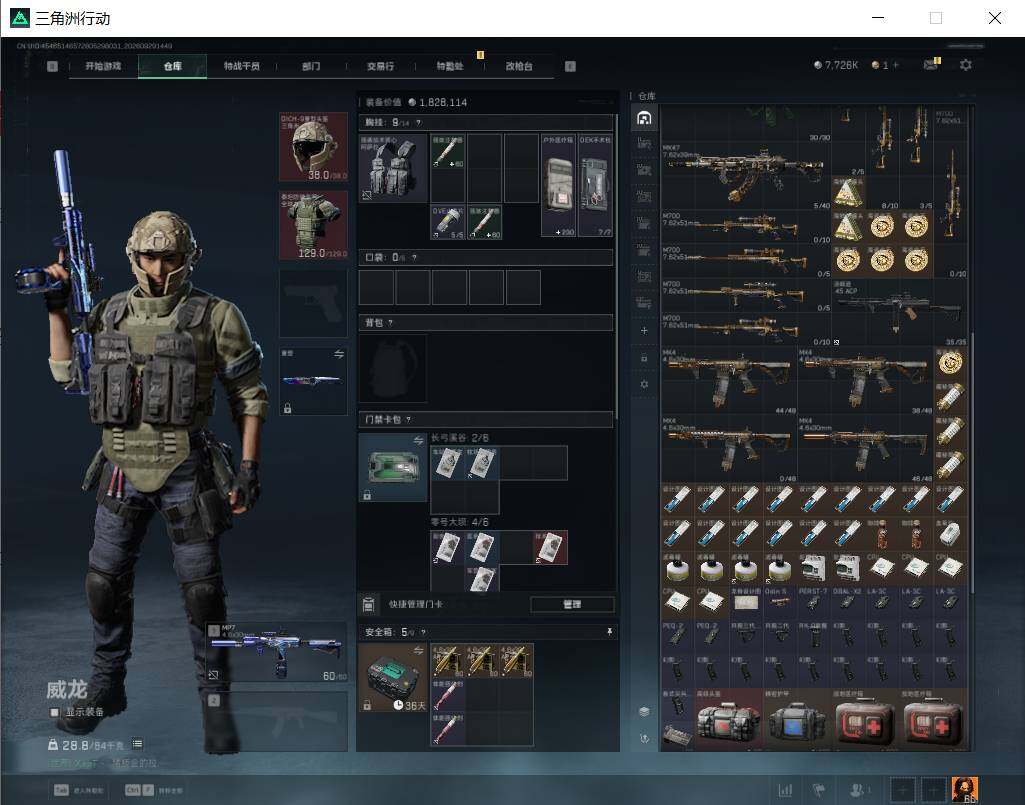Click the empty backpack slot
This screenshot has width=1025, height=805.
click(393, 368)
